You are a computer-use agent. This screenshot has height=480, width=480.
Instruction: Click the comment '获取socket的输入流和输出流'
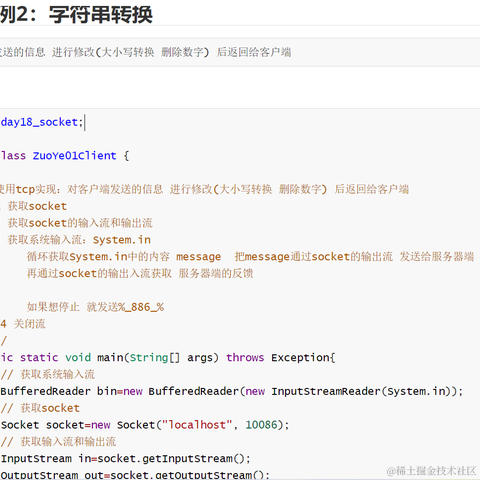point(80,223)
